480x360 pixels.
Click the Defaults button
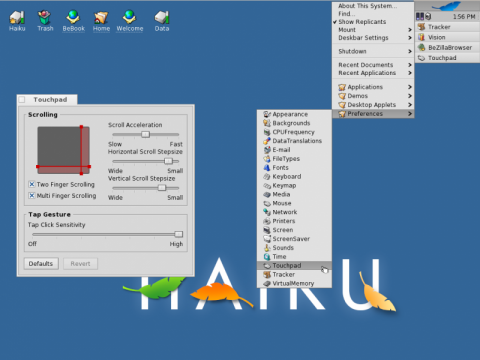(41, 264)
